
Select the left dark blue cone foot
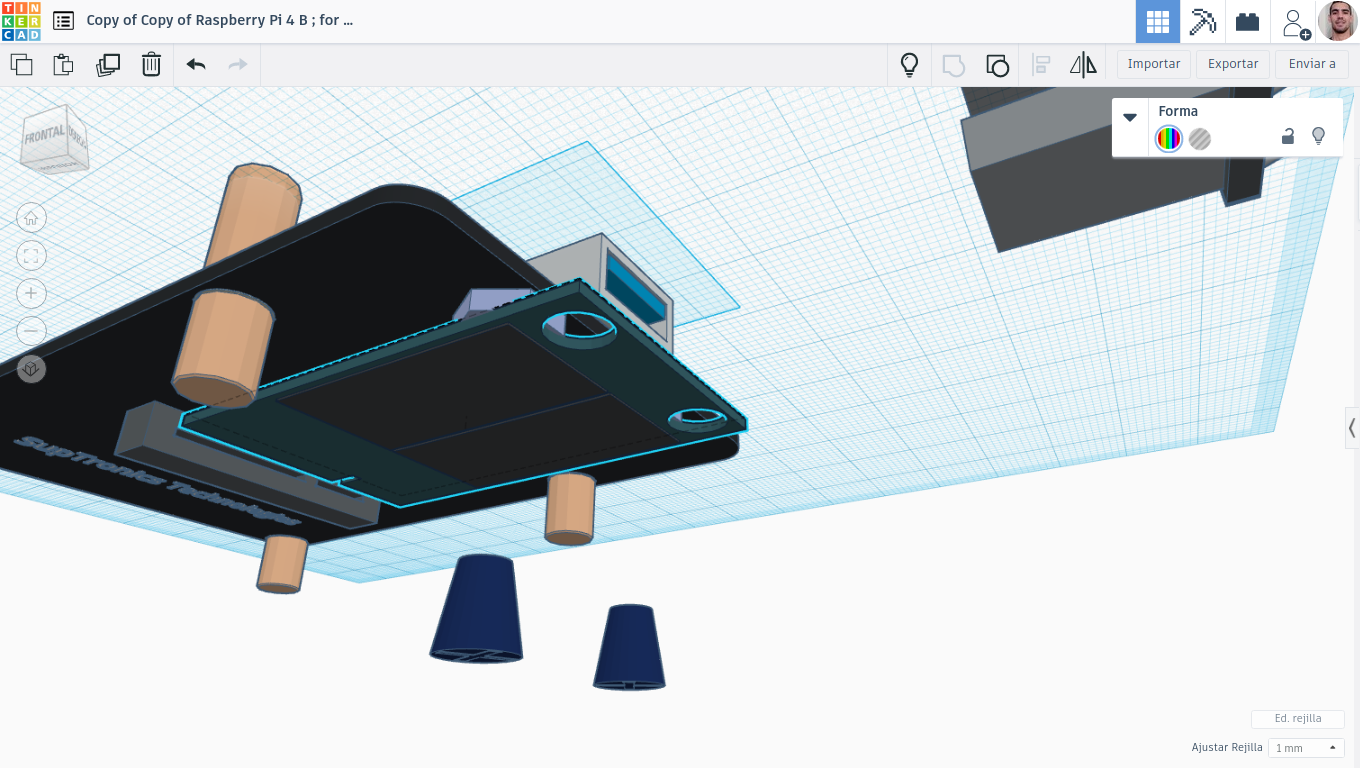point(478,608)
